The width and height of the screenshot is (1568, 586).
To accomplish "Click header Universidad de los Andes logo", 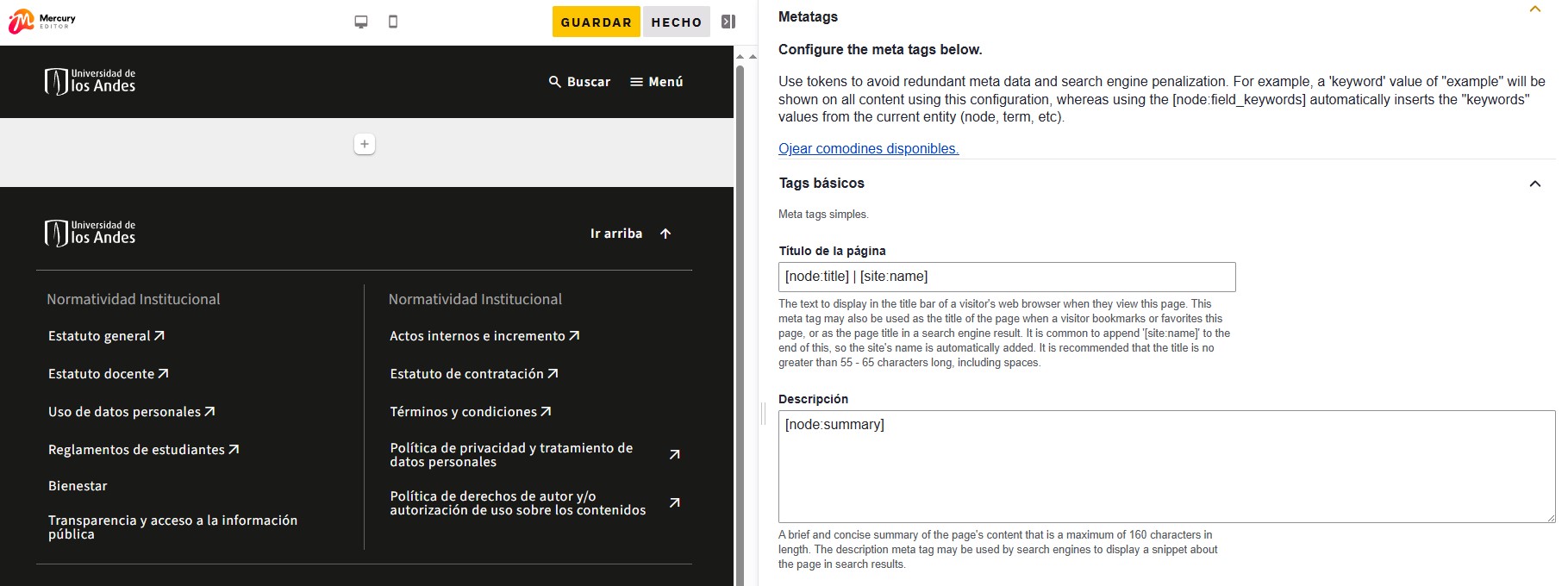I will [x=91, y=81].
